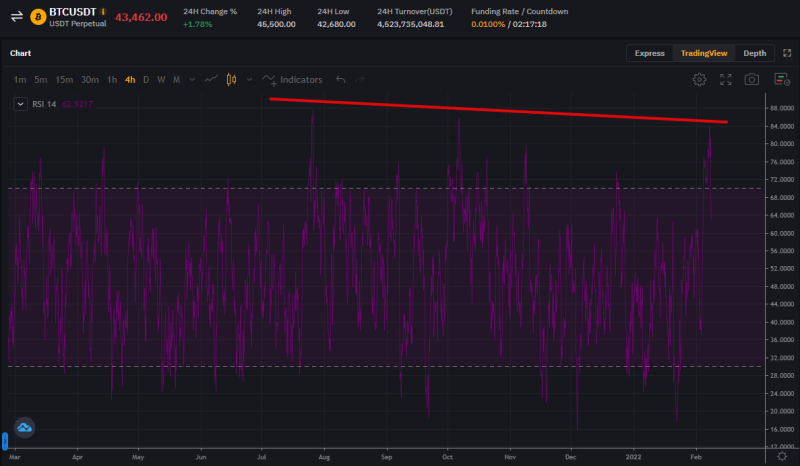The image size is (800, 466).
Task: Select candlestick chart style icon
Action: [231, 79]
